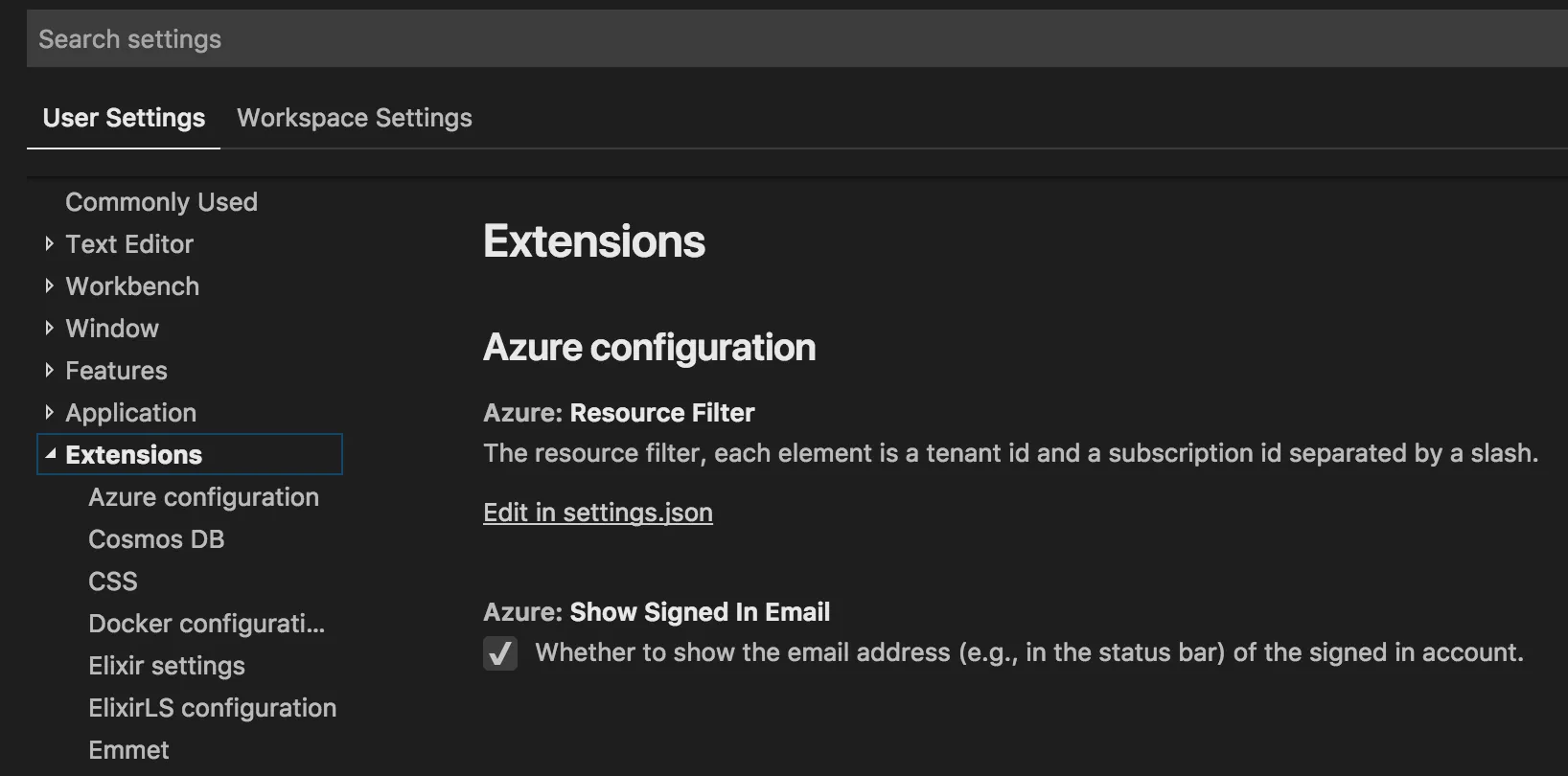Switch to the User Settings tab
The image size is (1568, 776).
pyautogui.click(x=124, y=118)
